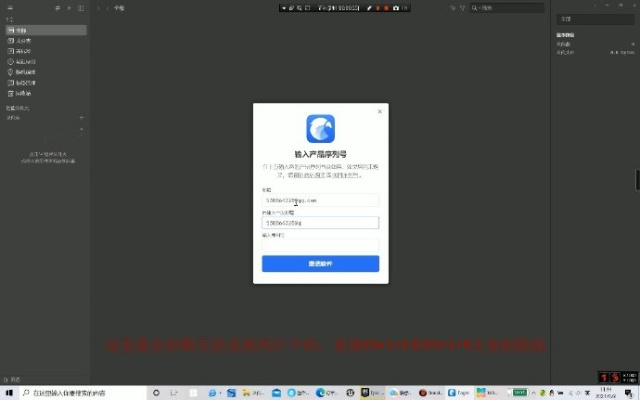Open the clock-icon recent sidebar item
640x400 pixels.
(46, 62)
